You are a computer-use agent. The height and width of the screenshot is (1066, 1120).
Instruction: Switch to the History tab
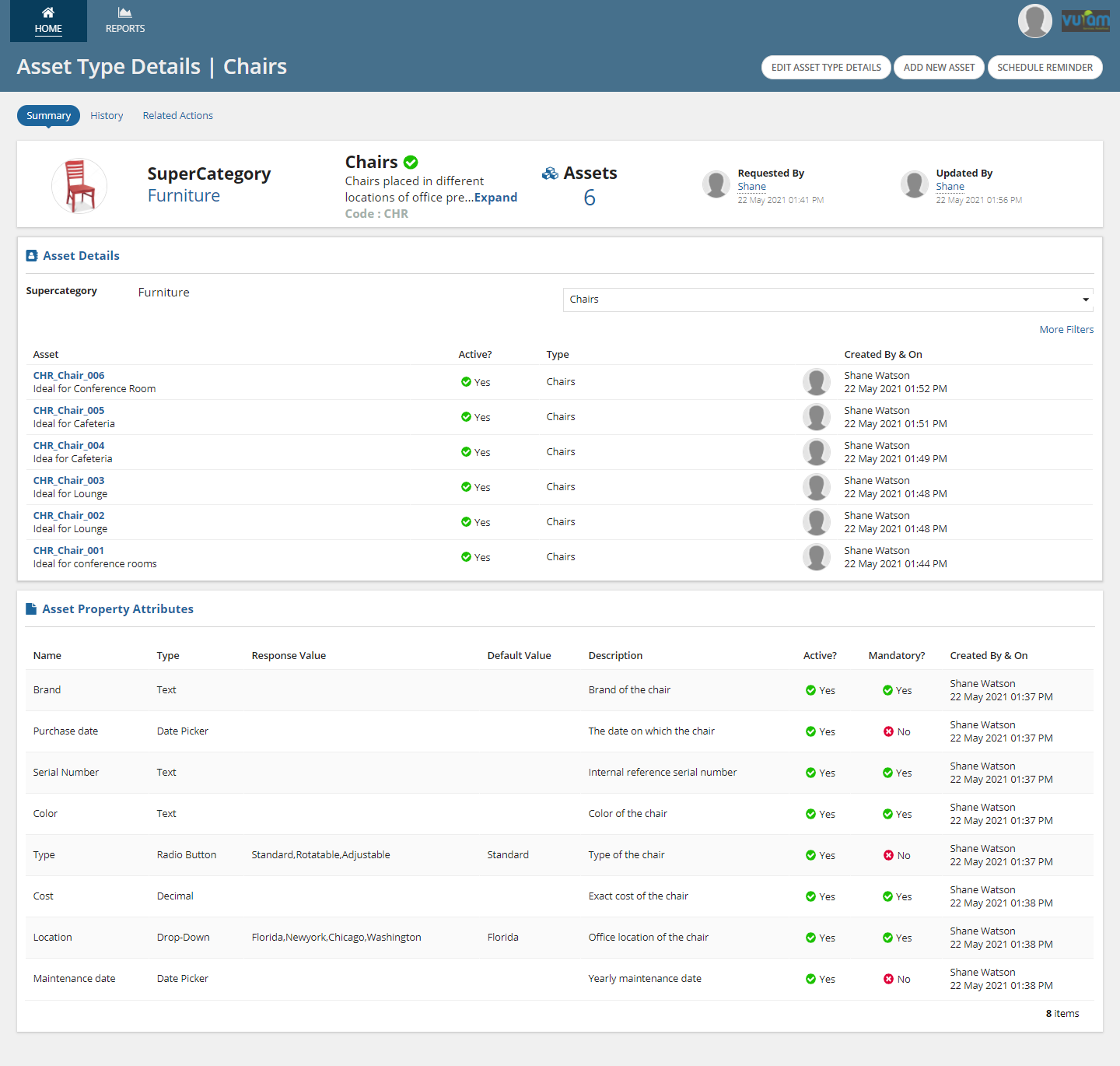107,115
